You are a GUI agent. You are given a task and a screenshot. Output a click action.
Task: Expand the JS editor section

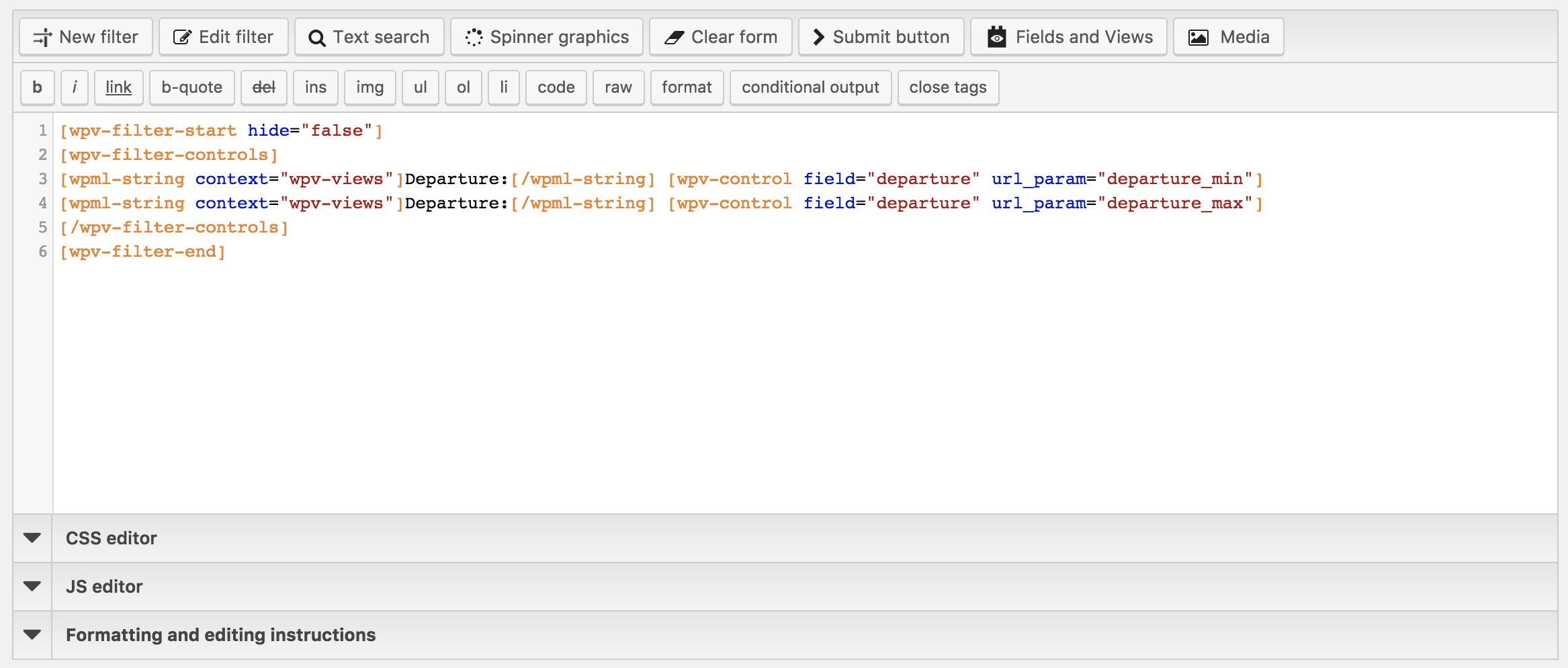(x=104, y=586)
